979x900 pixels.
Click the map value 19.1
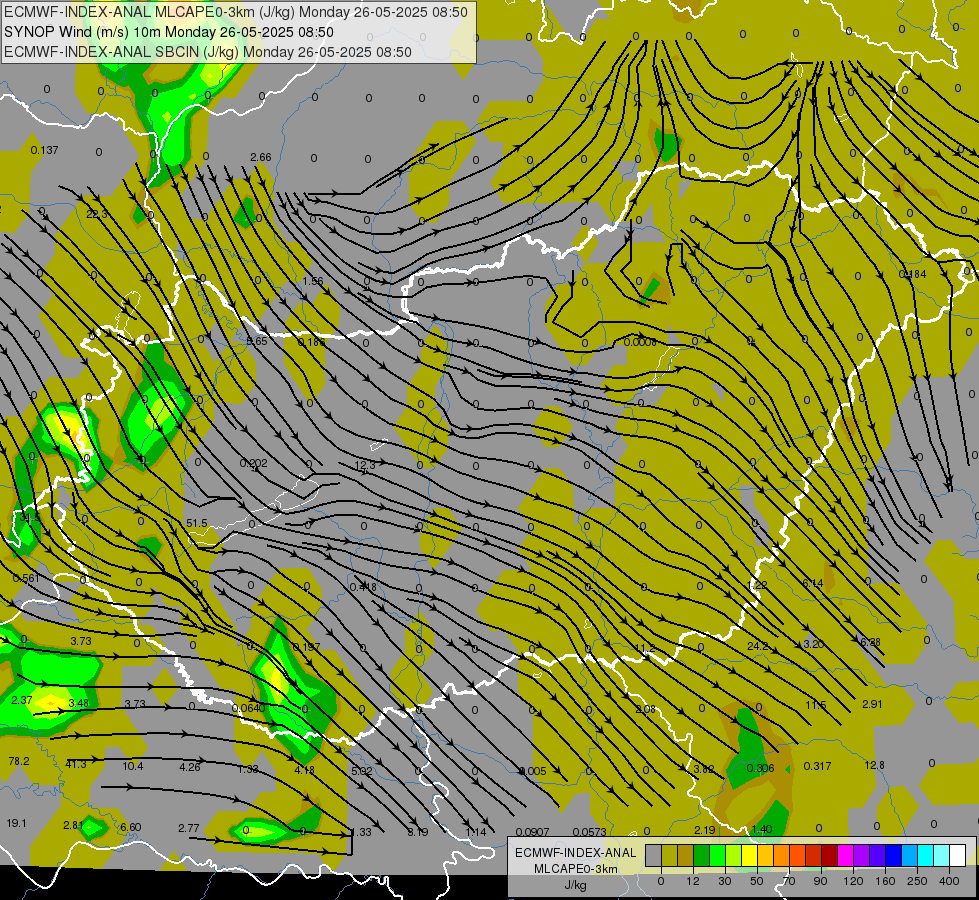click(16, 823)
